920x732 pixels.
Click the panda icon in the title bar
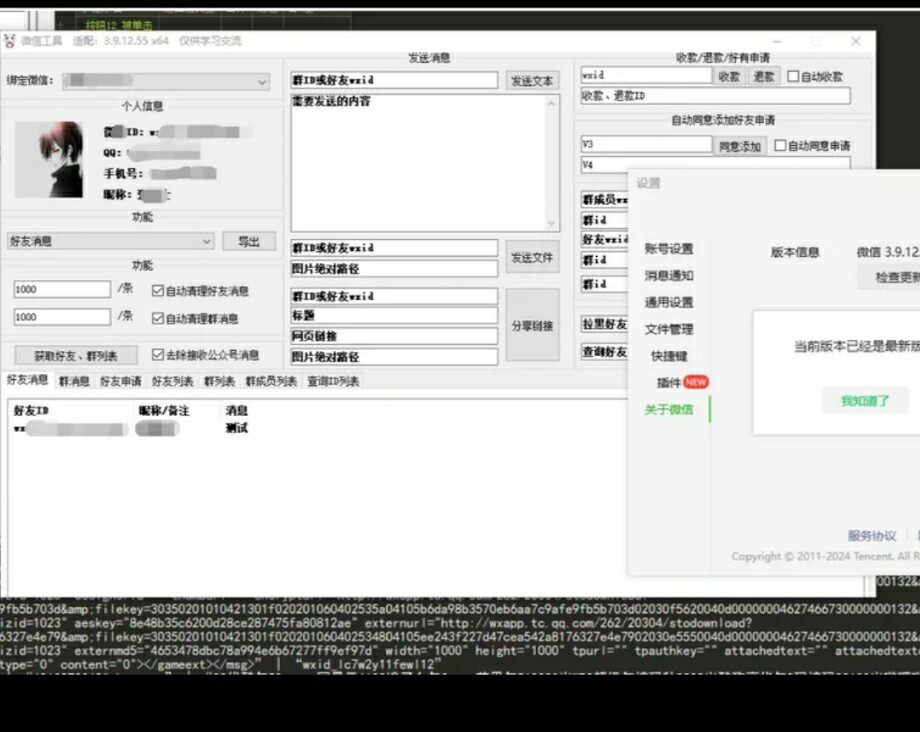[x=9, y=41]
